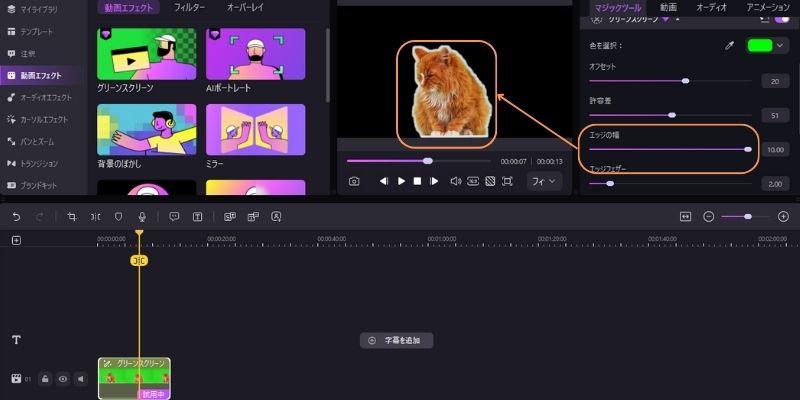Select the 動画エフェクト tab above thumbnails
Viewport: 800px width, 400px height.
(x=128, y=8)
